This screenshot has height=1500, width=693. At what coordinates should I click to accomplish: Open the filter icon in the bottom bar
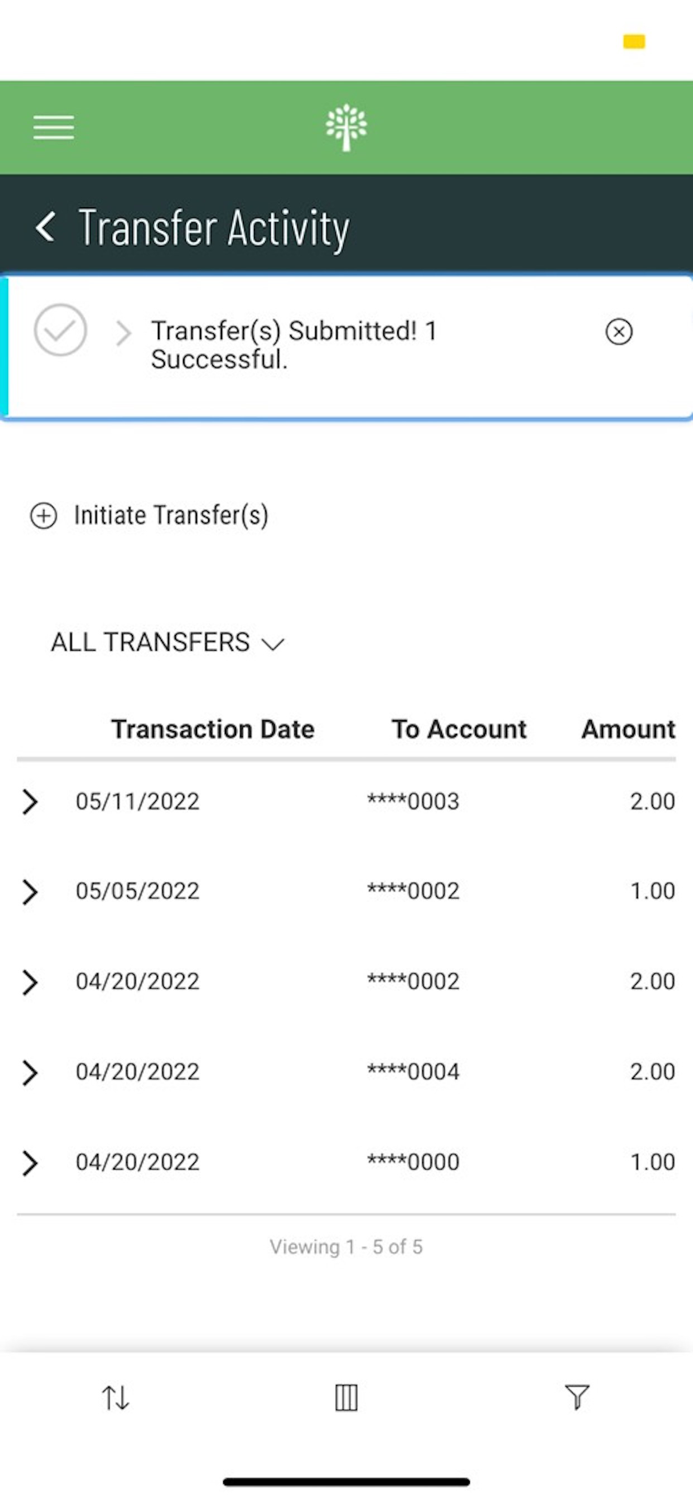578,1397
